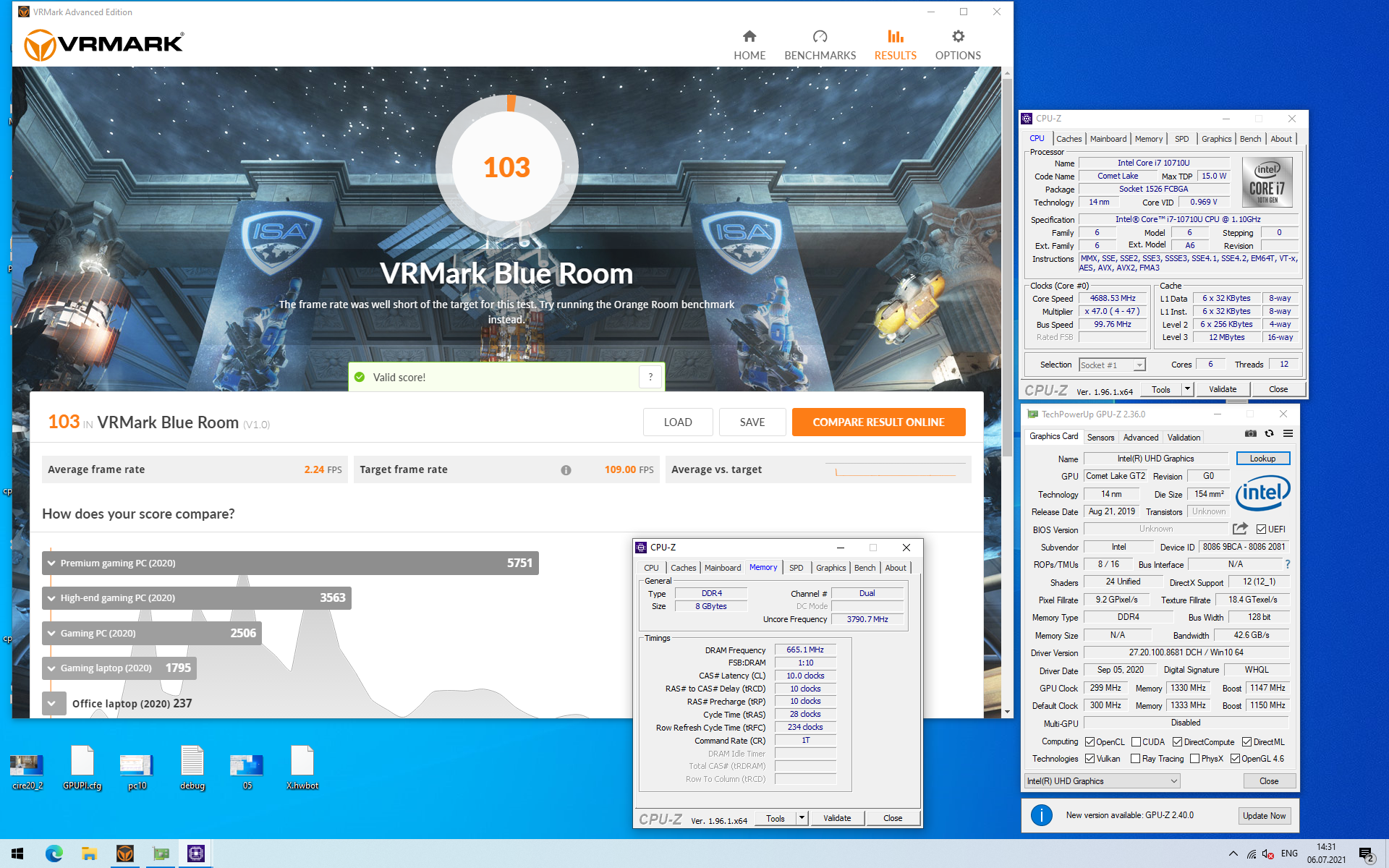Switch to the Caches tab in the CPU-Z Memory window

683,568
